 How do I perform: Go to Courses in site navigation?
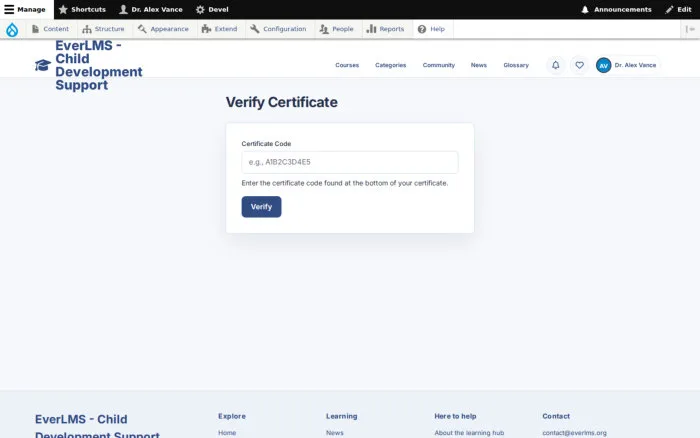[347, 65]
